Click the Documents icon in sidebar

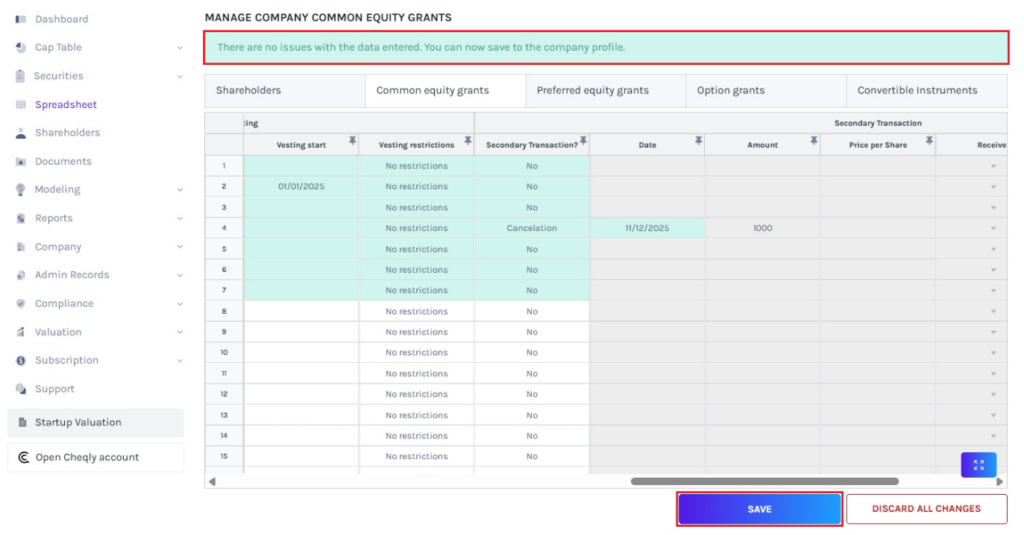tap(21, 161)
